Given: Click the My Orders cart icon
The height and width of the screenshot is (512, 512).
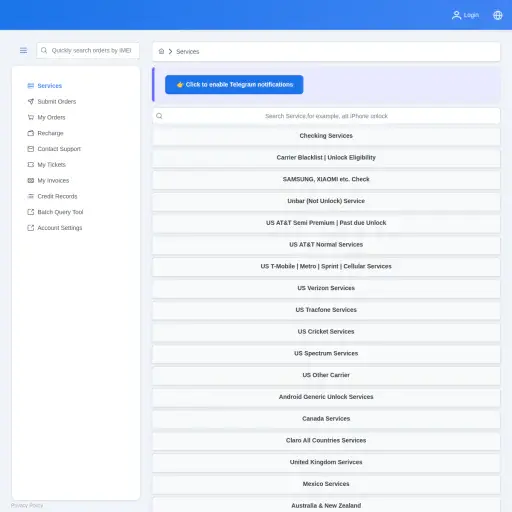Looking at the screenshot, I should (x=31, y=117).
